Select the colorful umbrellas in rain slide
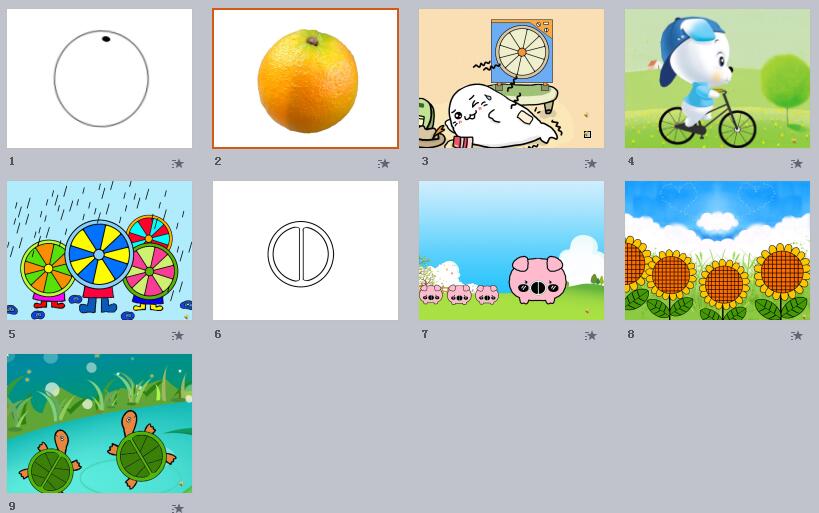 pyautogui.click(x=99, y=251)
